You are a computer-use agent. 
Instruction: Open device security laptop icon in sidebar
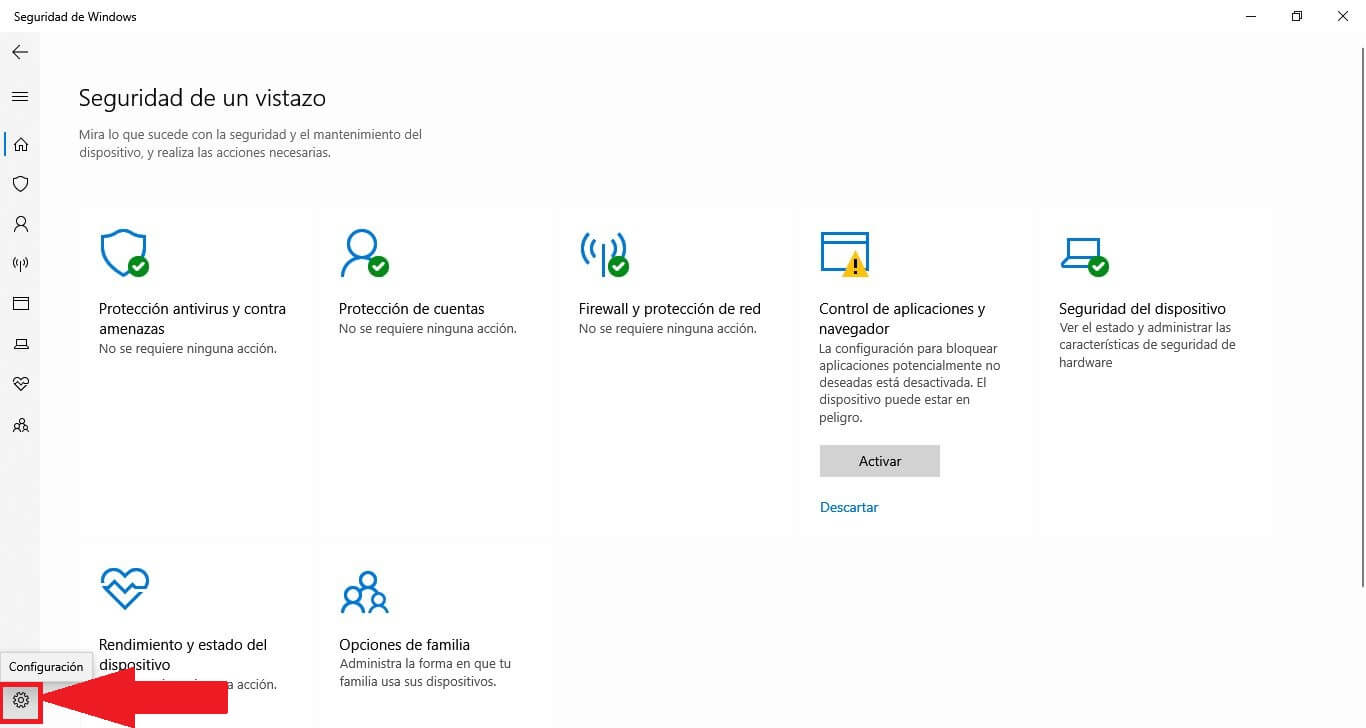20,344
